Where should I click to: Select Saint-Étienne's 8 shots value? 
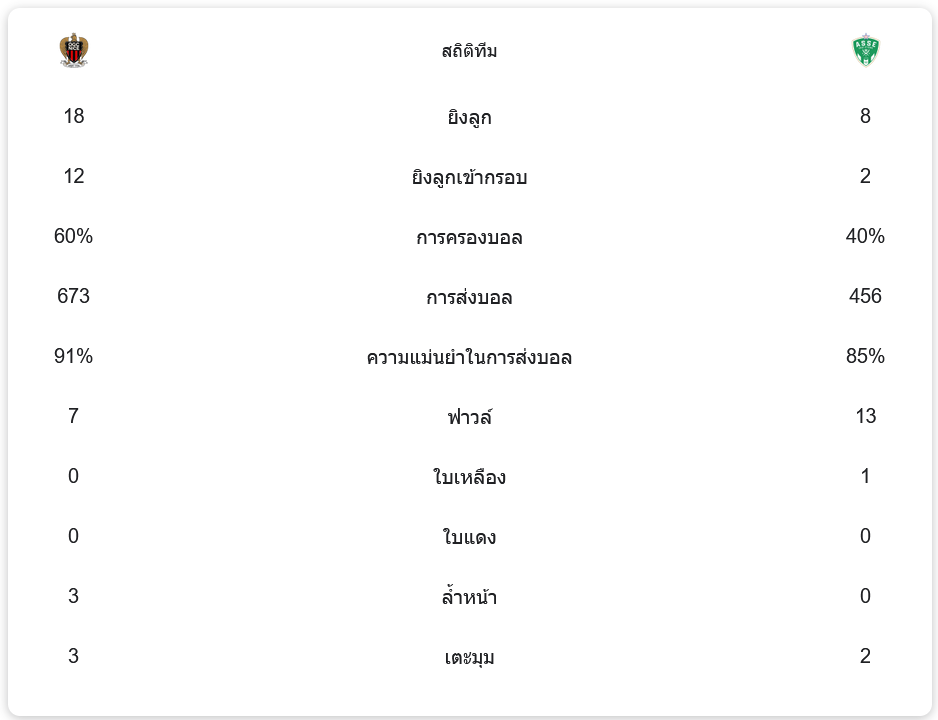(x=865, y=116)
